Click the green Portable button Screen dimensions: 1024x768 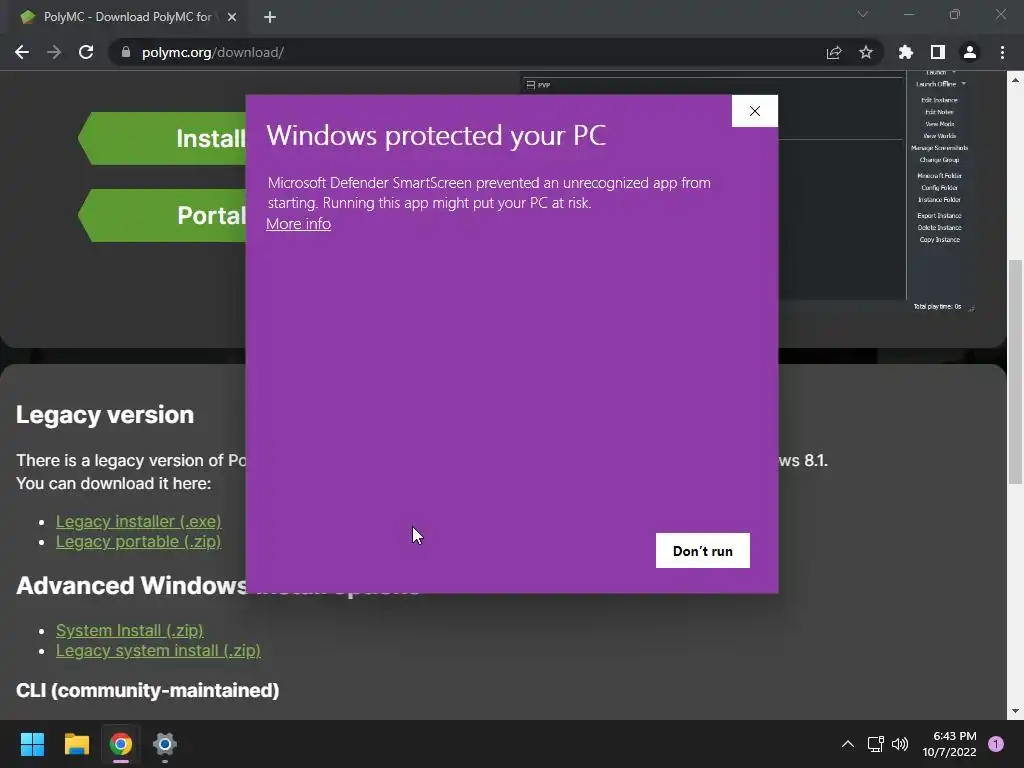pos(163,215)
